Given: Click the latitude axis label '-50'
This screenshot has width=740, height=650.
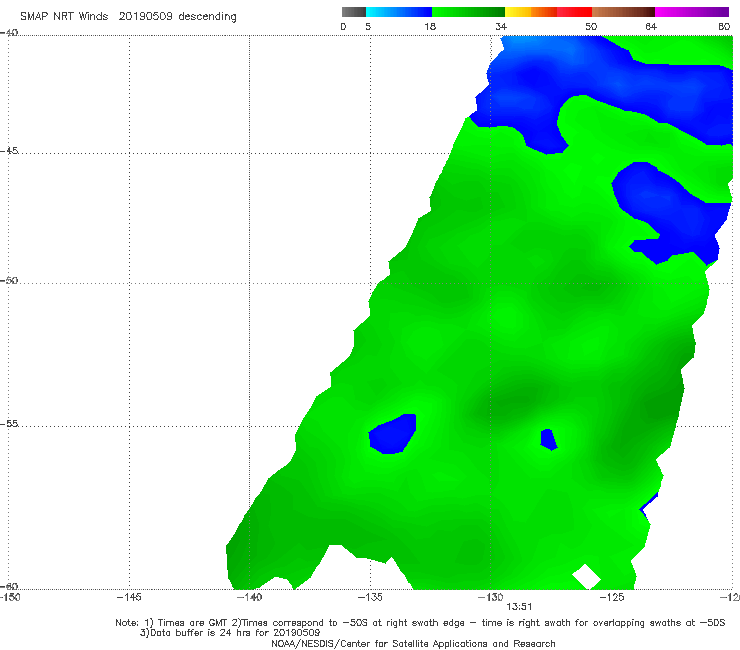Looking at the screenshot, I should (x=9, y=280).
